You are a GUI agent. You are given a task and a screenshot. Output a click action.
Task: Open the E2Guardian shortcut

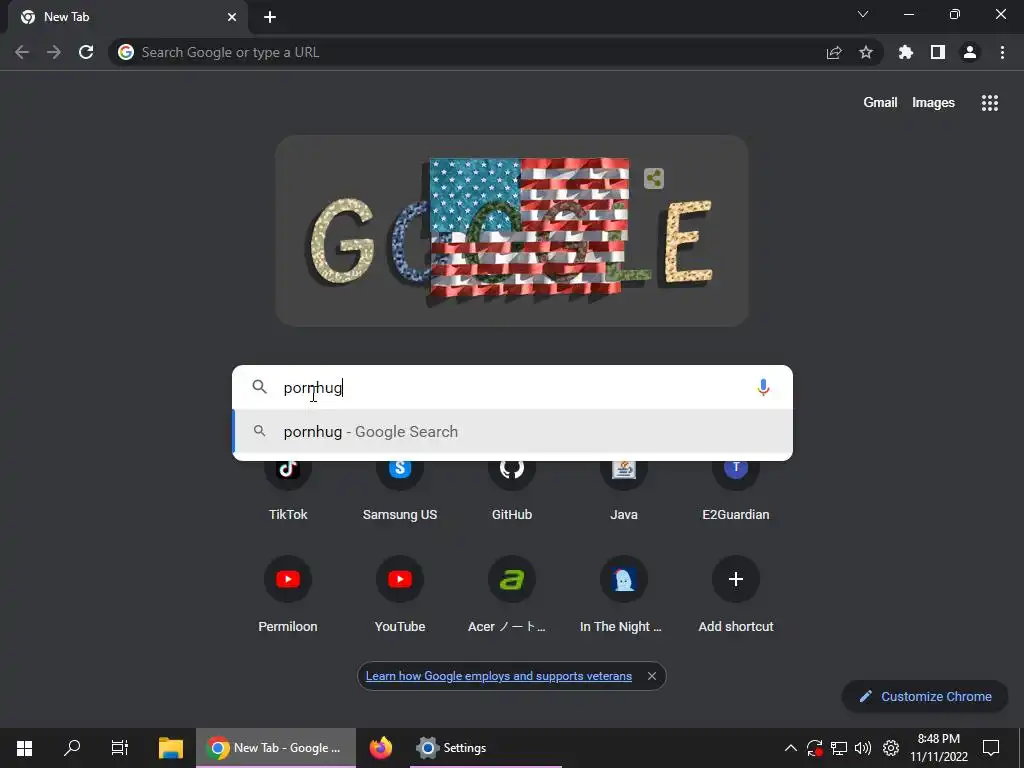[735, 489]
